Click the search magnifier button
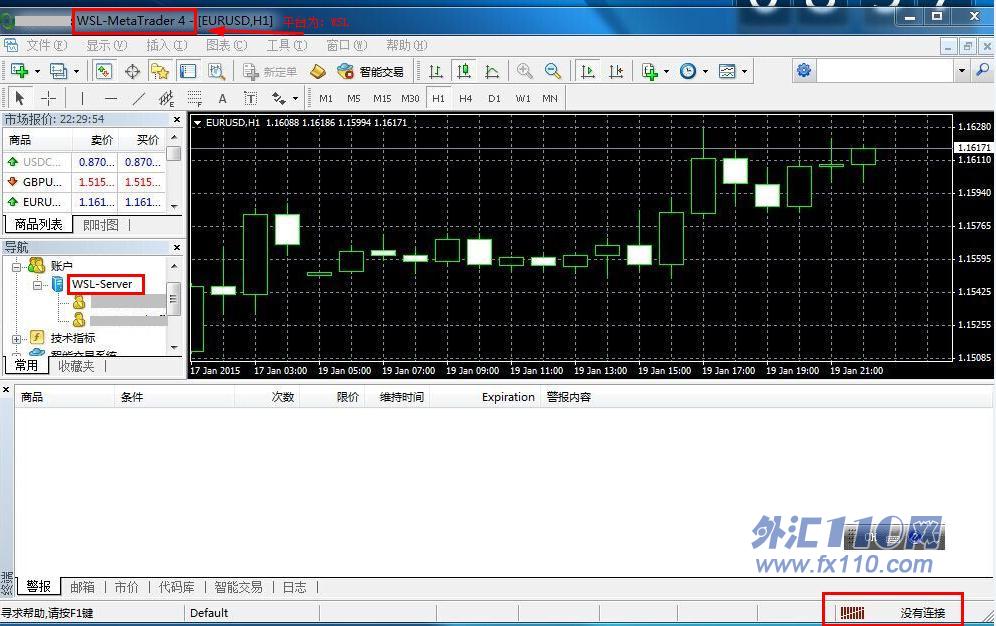This screenshot has width=996, height=626. click(x=983, y=70)
